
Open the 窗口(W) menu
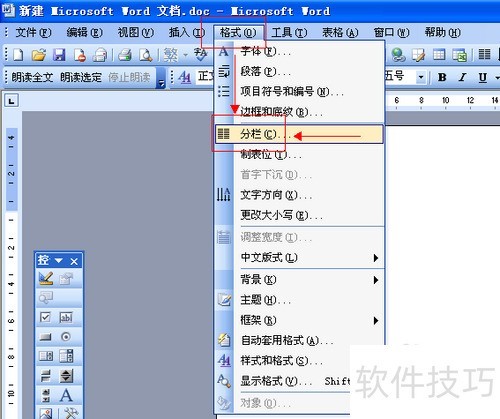pos(391,32)
